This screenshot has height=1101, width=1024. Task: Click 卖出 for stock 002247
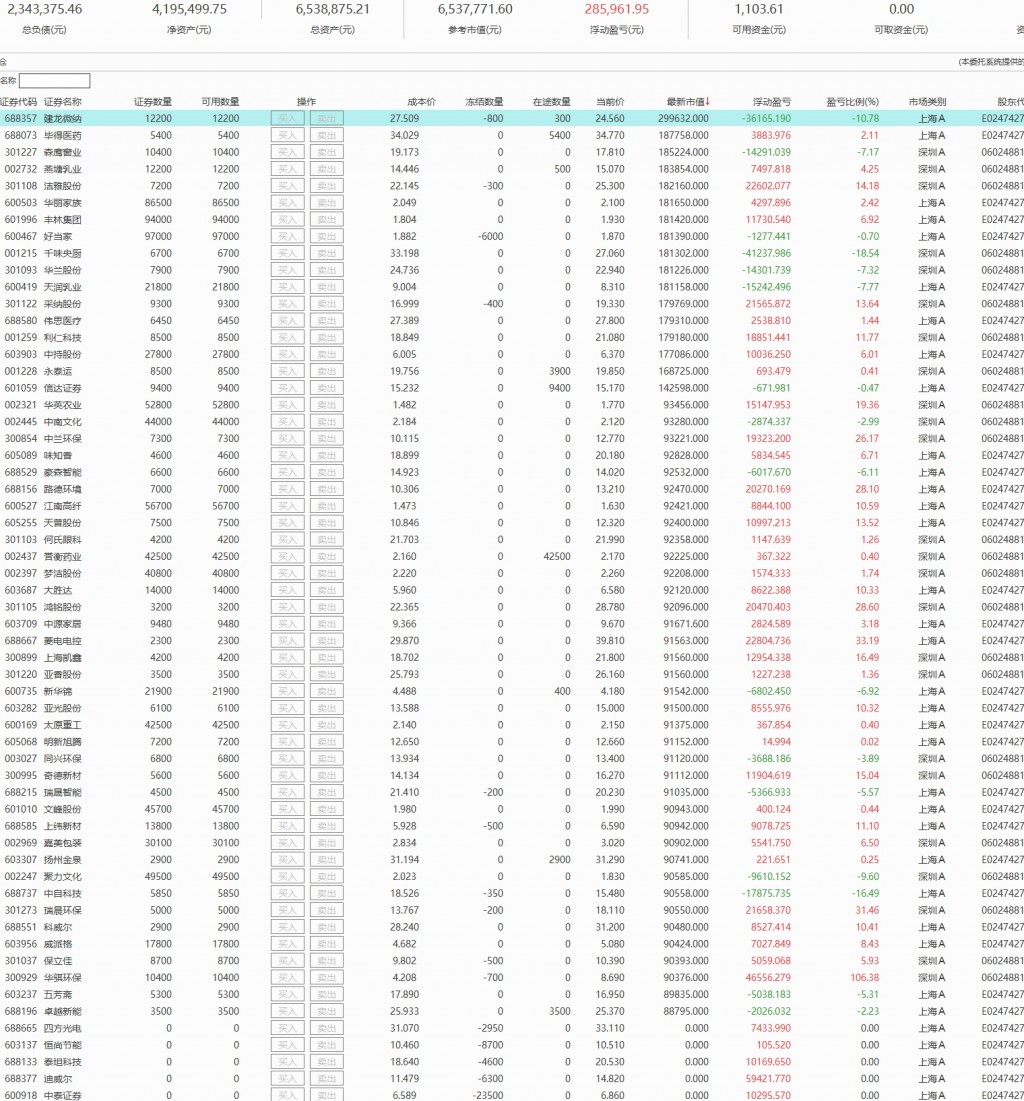(327, 877)
